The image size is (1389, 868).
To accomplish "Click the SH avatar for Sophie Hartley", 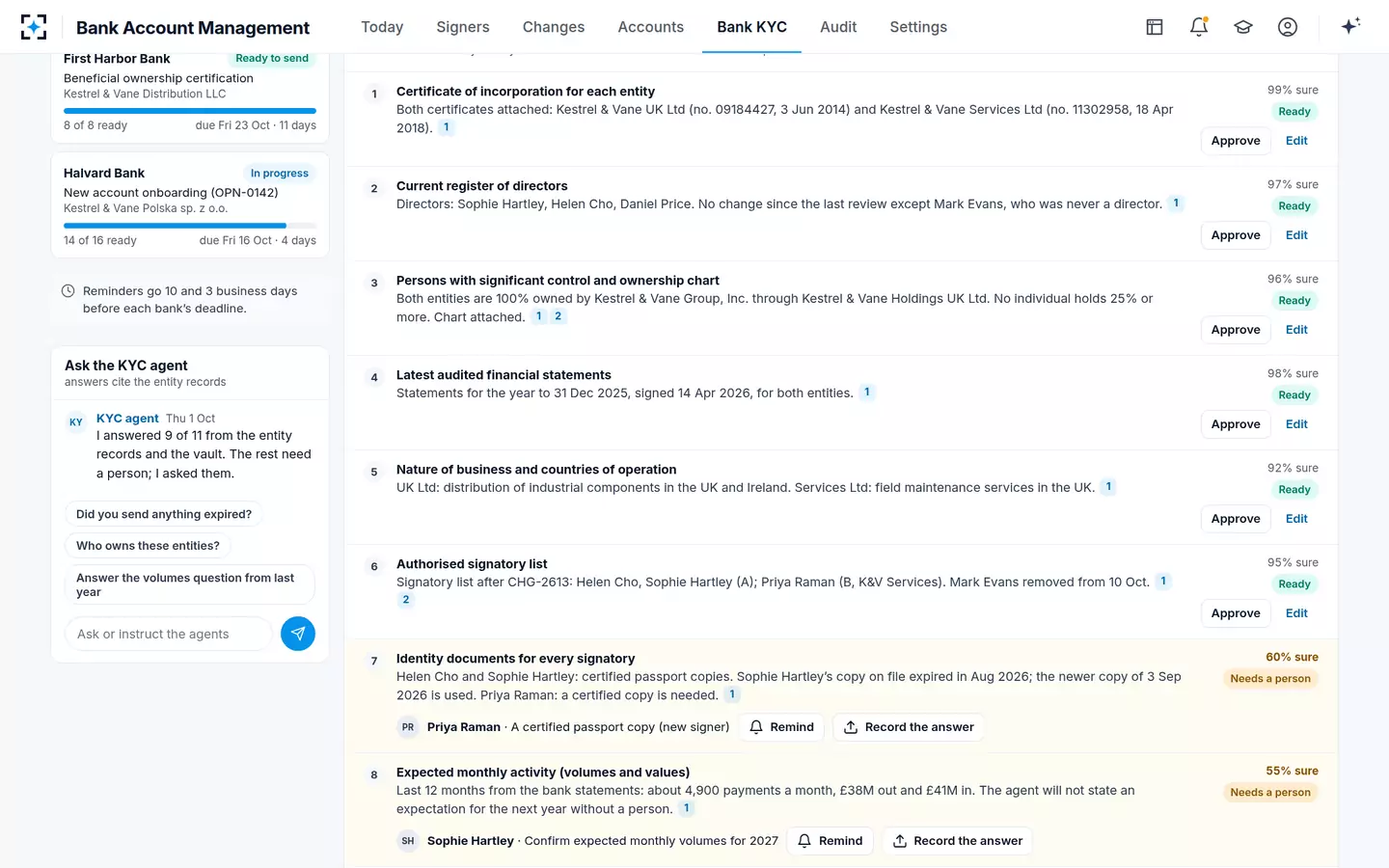I will click(408, 841).
